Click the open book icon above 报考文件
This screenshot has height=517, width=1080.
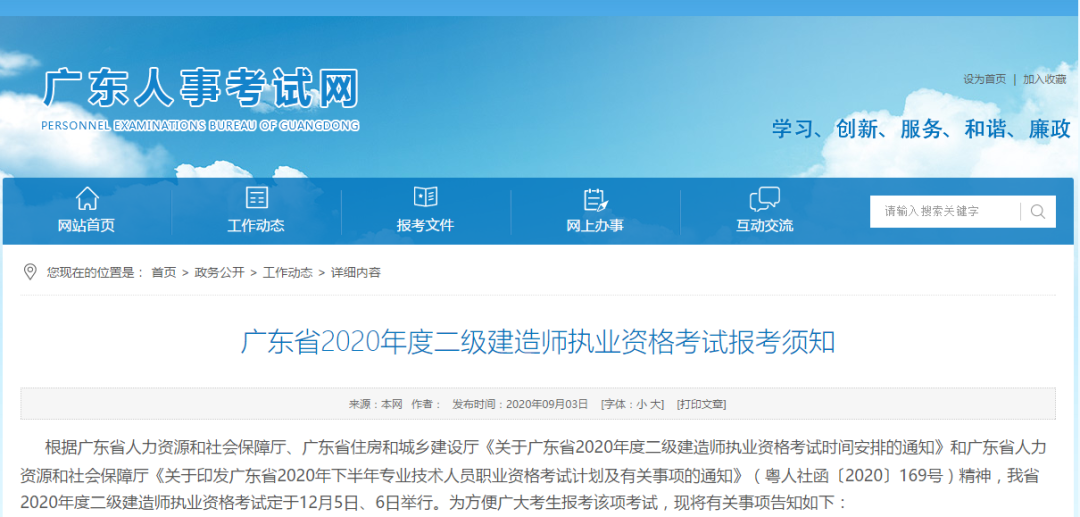[426, 197]
